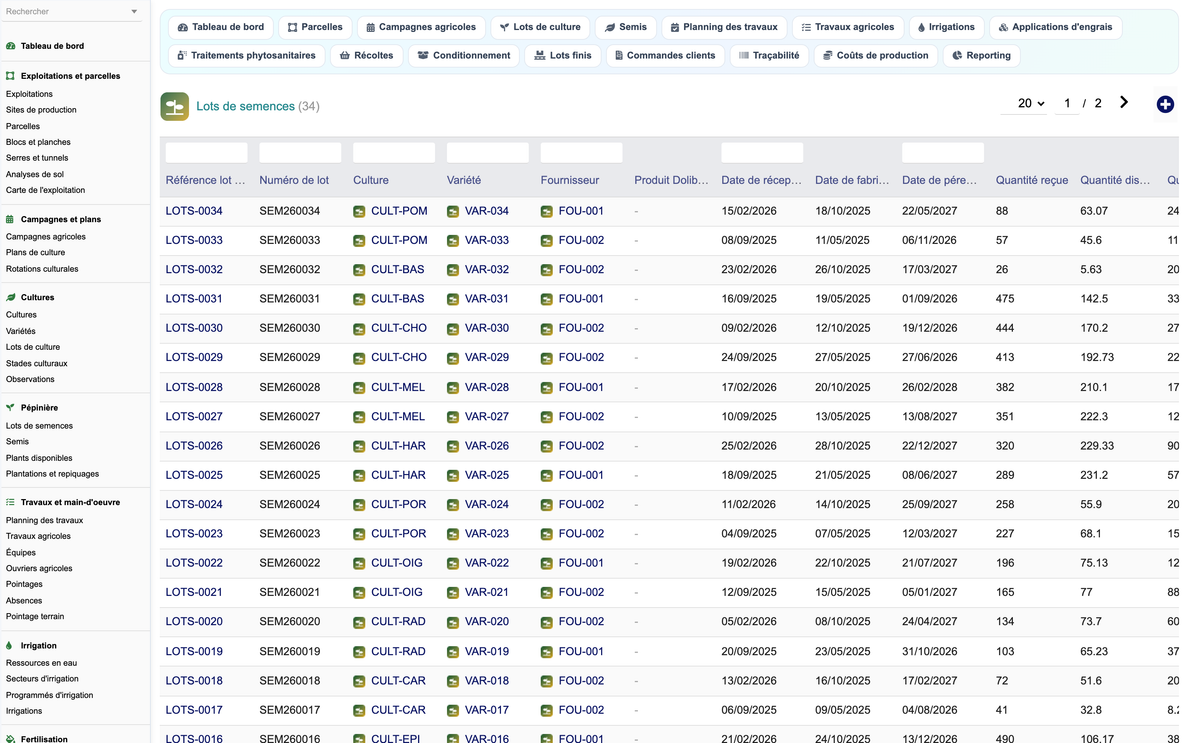Click the Variété column filter field
The width and height of the screenshot is (1200, 743).
point(487,153)
